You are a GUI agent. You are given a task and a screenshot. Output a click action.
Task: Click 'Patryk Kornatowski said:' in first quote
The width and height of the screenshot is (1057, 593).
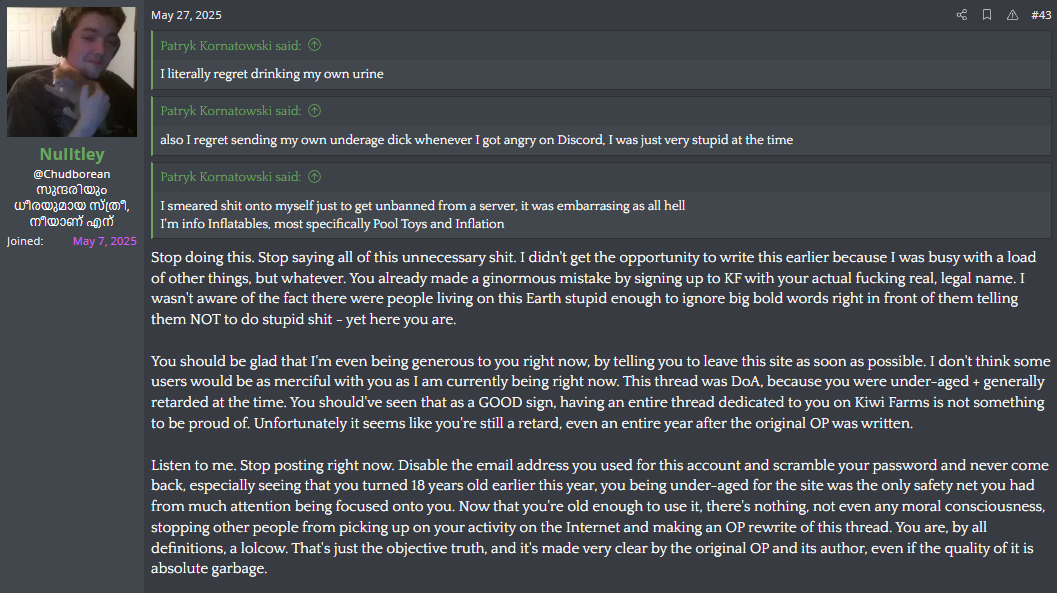coord(230,45)
